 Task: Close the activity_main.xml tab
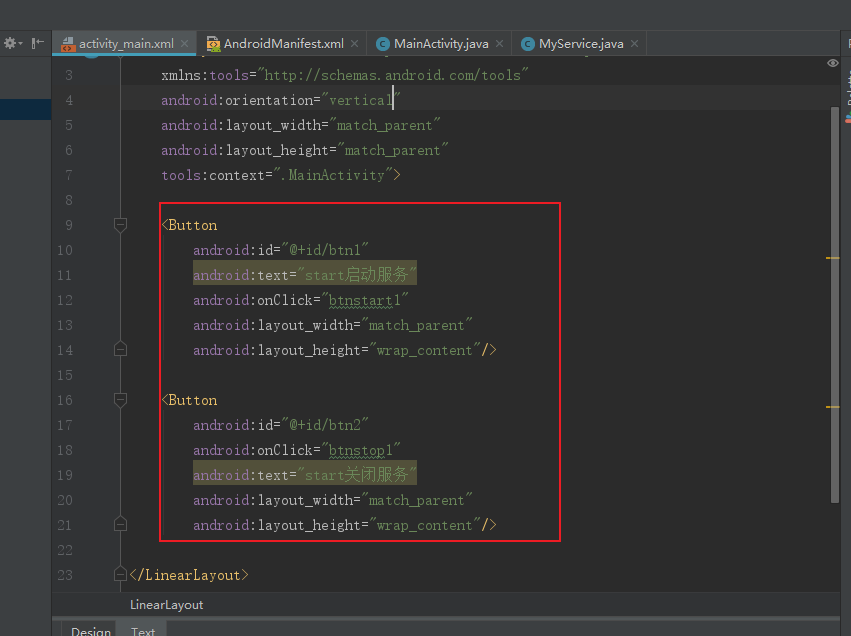[185, 43]
